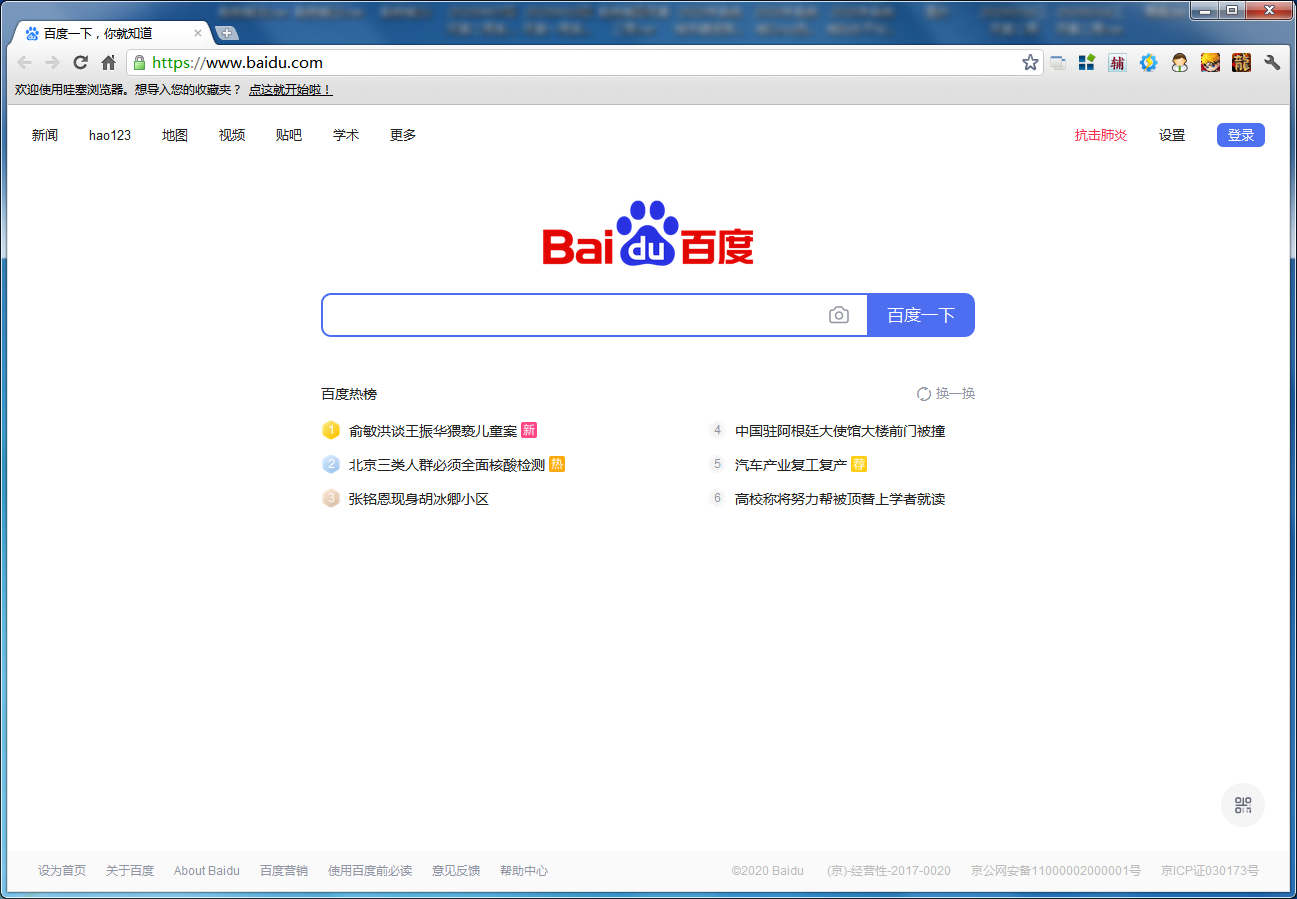Open hot item 张铭恩现身胡冰卿小区

(419, 499)
